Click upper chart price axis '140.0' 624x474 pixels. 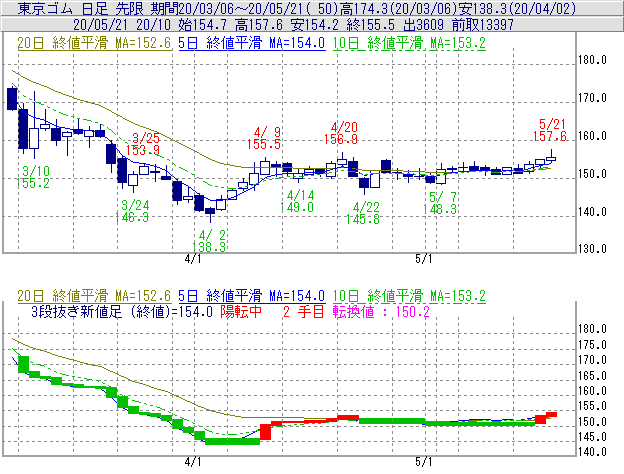(x=592, y=212)
